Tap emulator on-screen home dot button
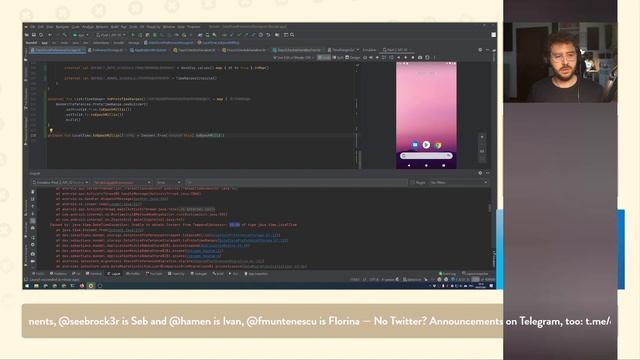The height and width of the screenshot is (360, 640). (426, 165)
